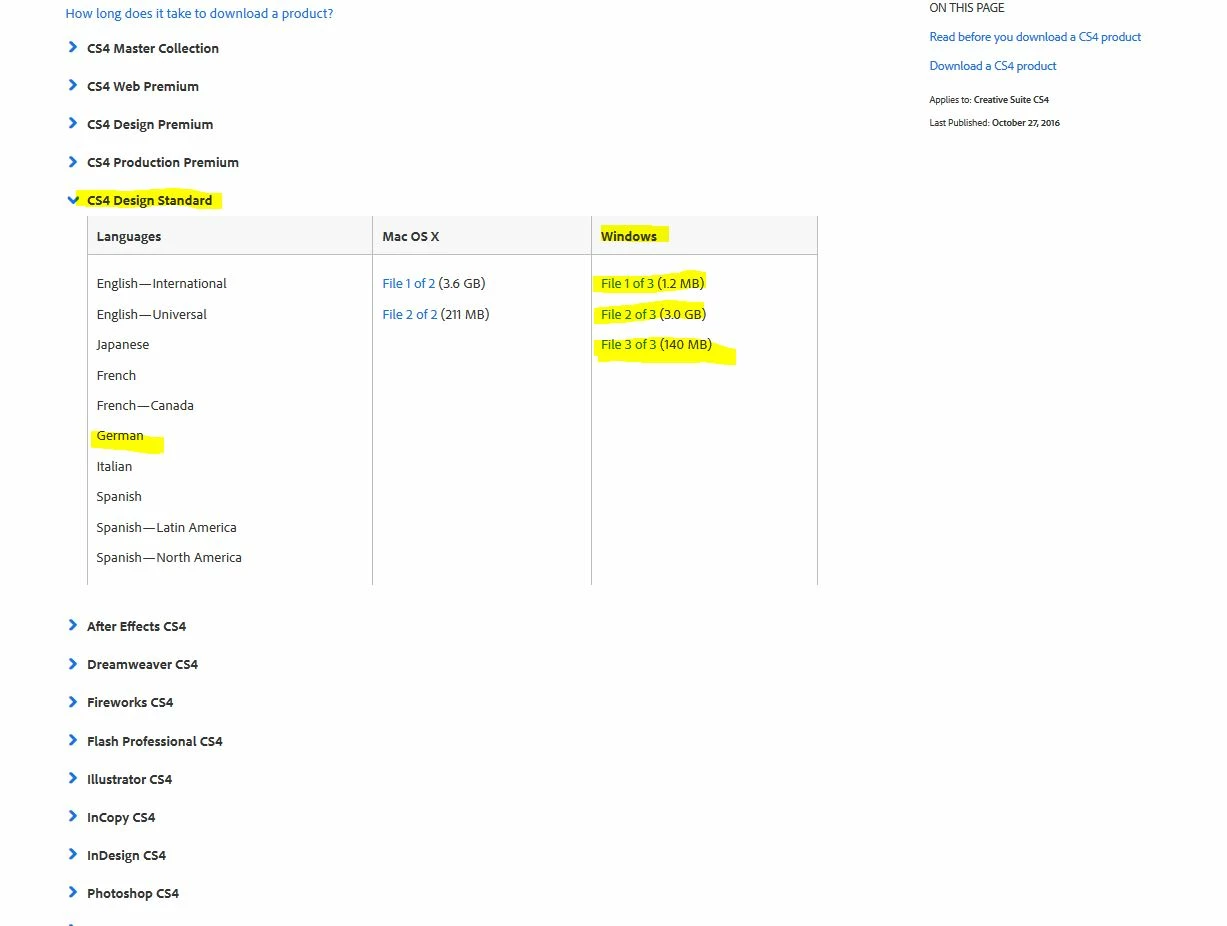The image size is (1227, 926).
Task: Select the Italian language entry
Action: pos(114,466)
